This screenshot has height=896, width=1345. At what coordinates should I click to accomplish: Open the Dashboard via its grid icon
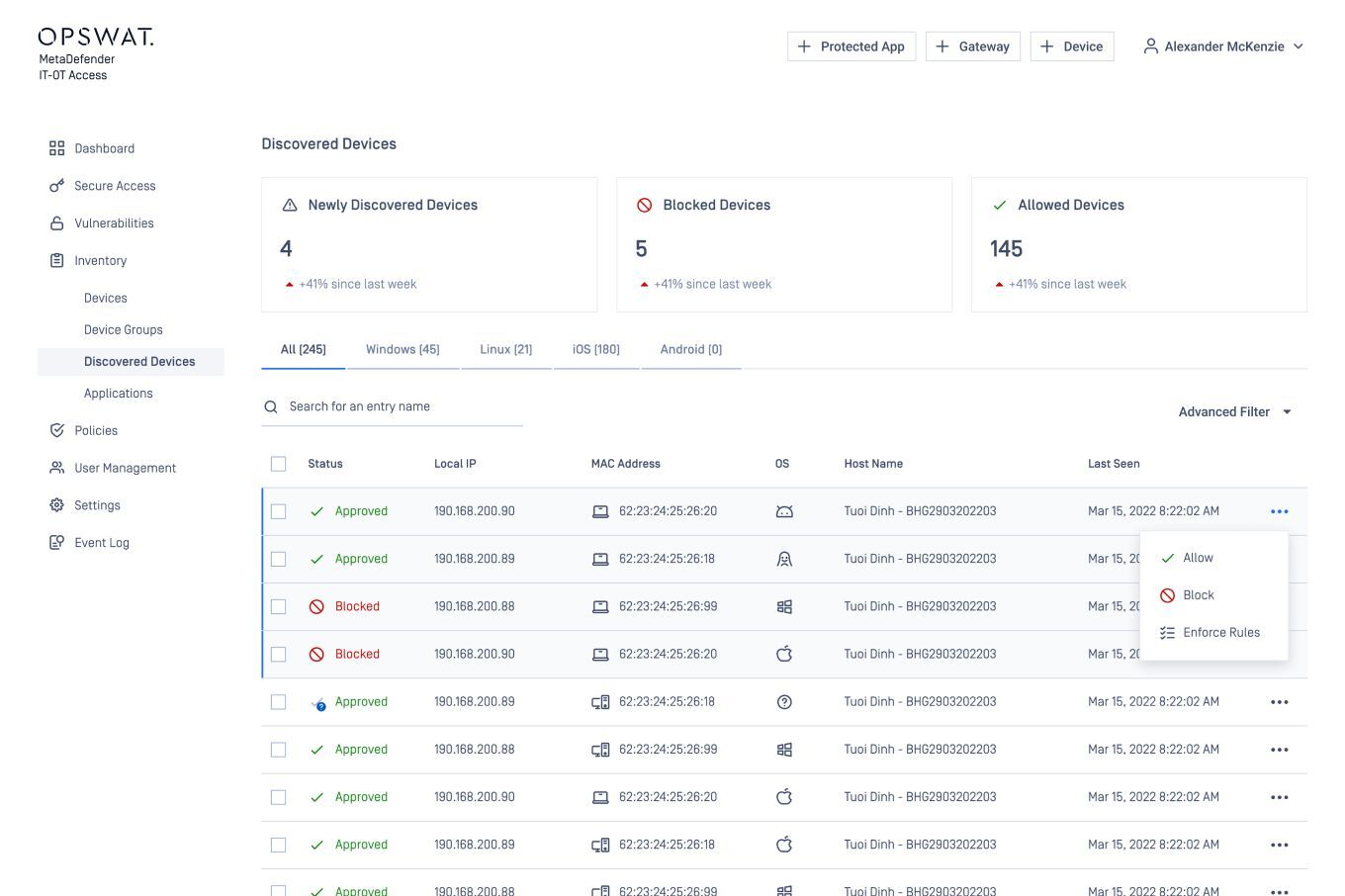[56, 148]
